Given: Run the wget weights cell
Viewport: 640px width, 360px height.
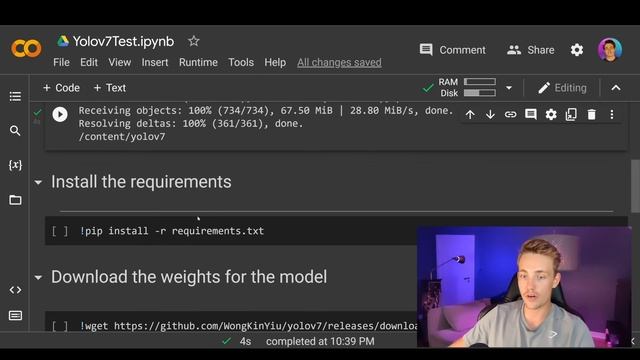Looking at the screenshot, I should [60, 326].
